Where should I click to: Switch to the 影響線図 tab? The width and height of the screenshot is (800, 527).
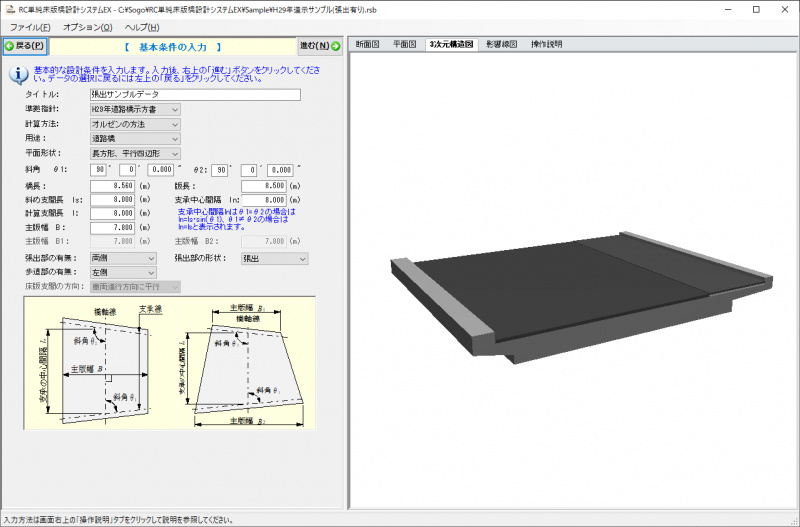(502, 44)
